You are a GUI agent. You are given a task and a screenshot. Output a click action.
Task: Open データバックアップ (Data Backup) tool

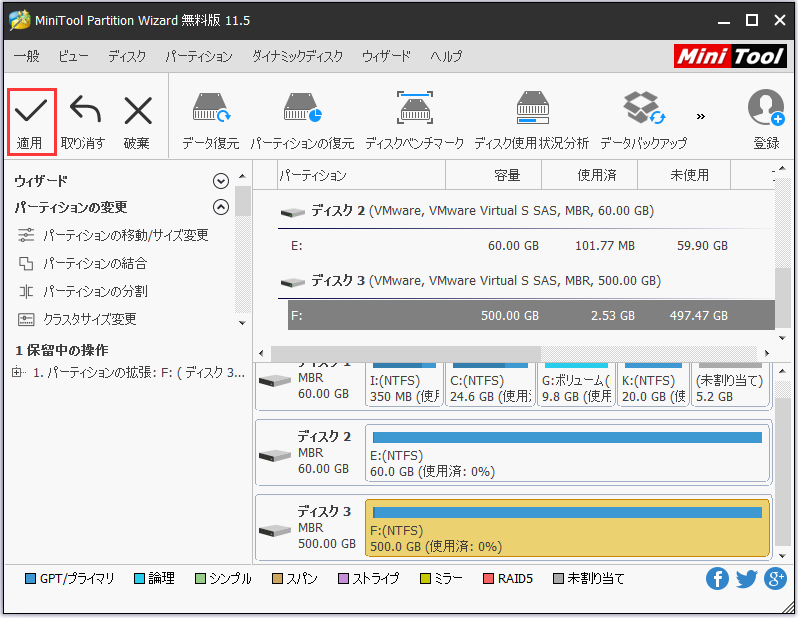(x=644, y=122)
